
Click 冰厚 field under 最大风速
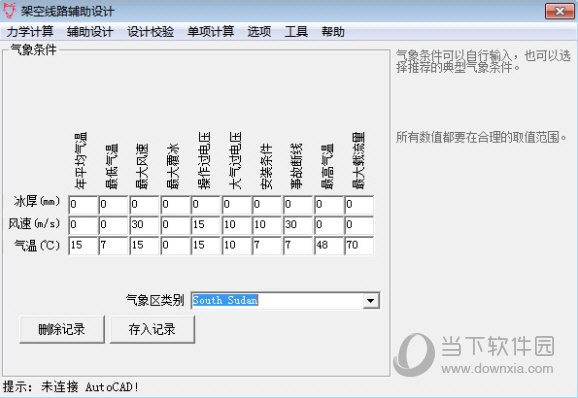[x=144, y=205]
